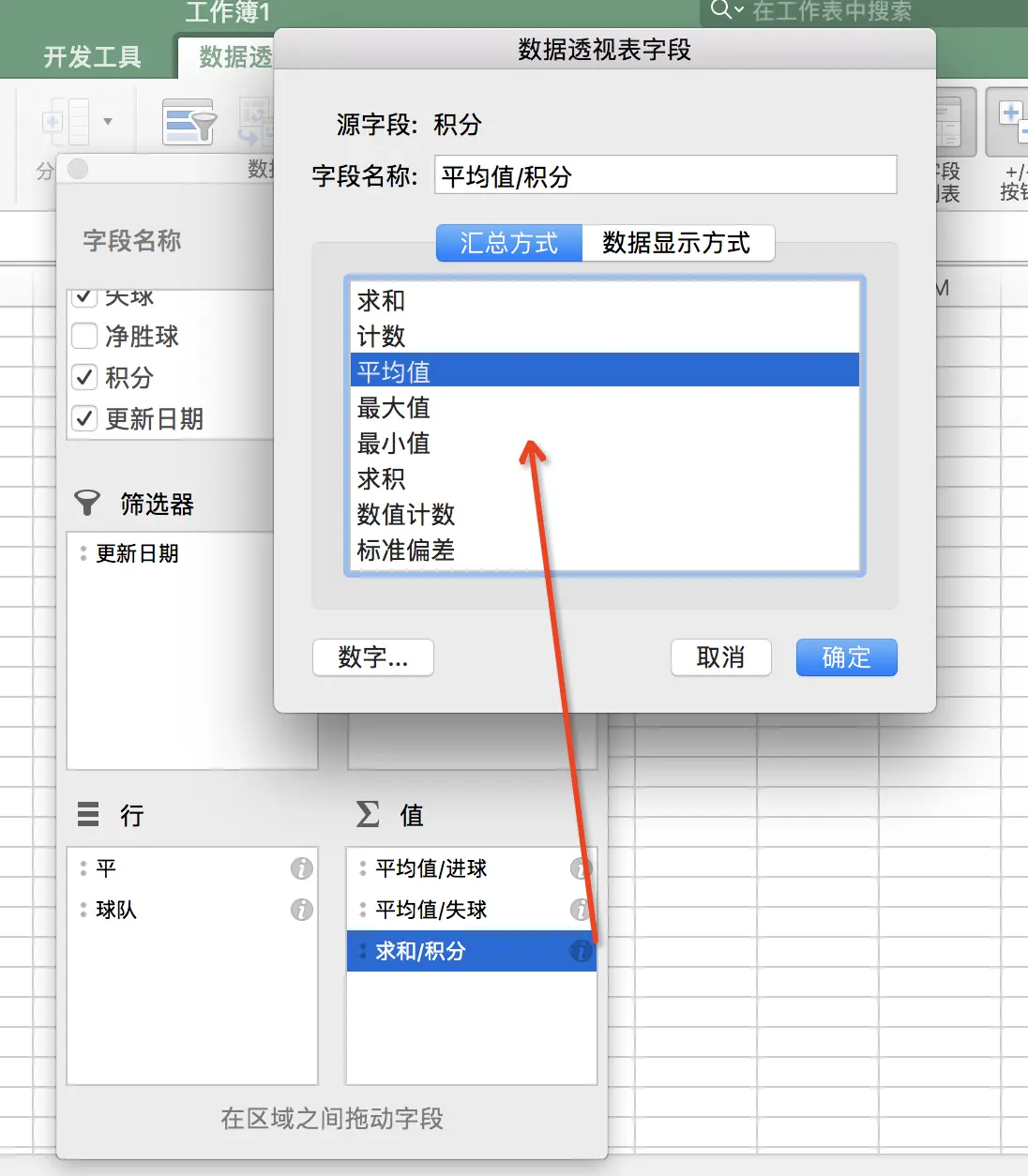Viewport: 1028px width, 1176px height.
Task: Switch to the 汇总方式 tab
Action: (509, 243)
